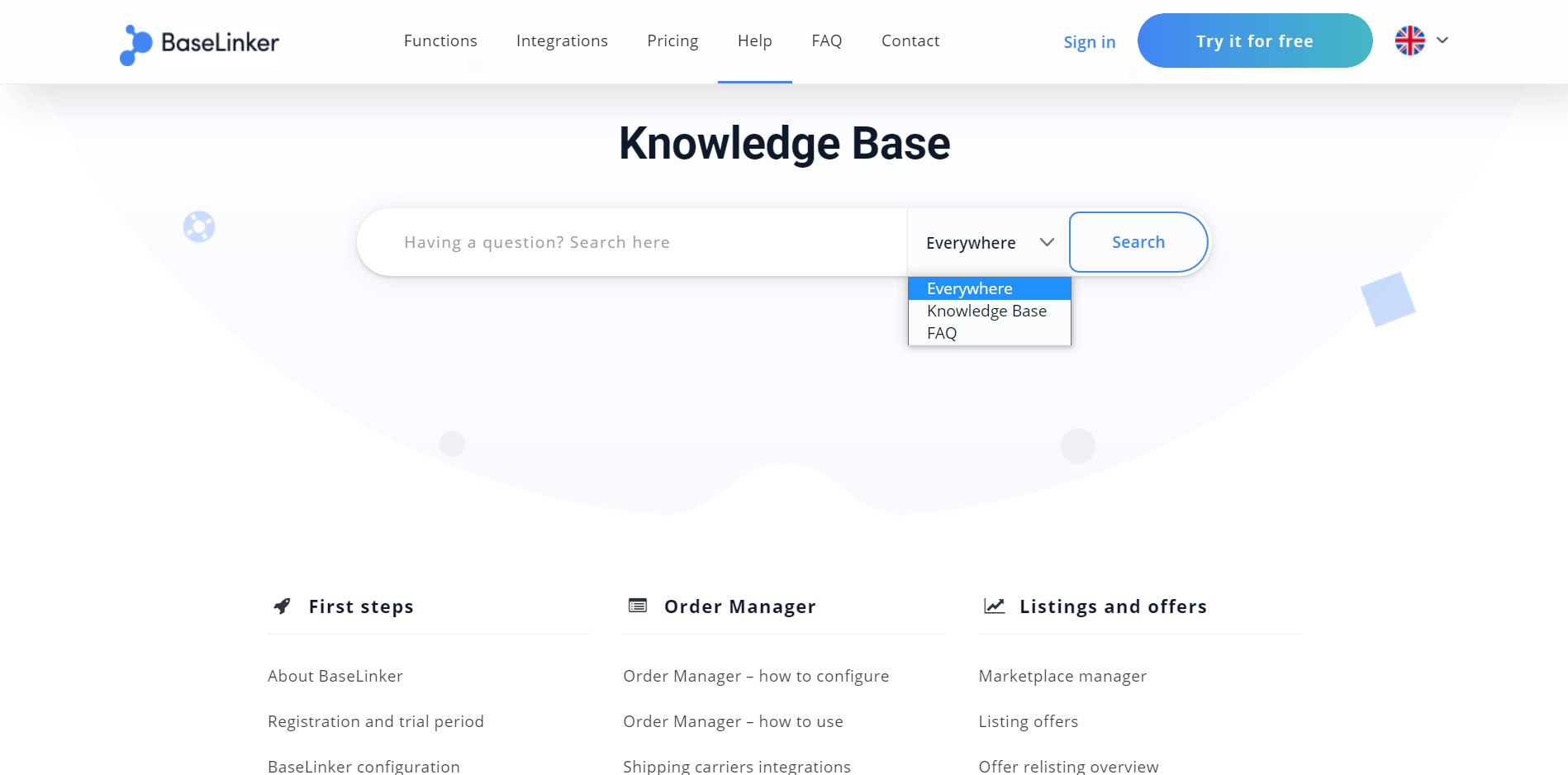1568x775 pixels.
Task: Open the Help menu item
Action: [755, 40]
